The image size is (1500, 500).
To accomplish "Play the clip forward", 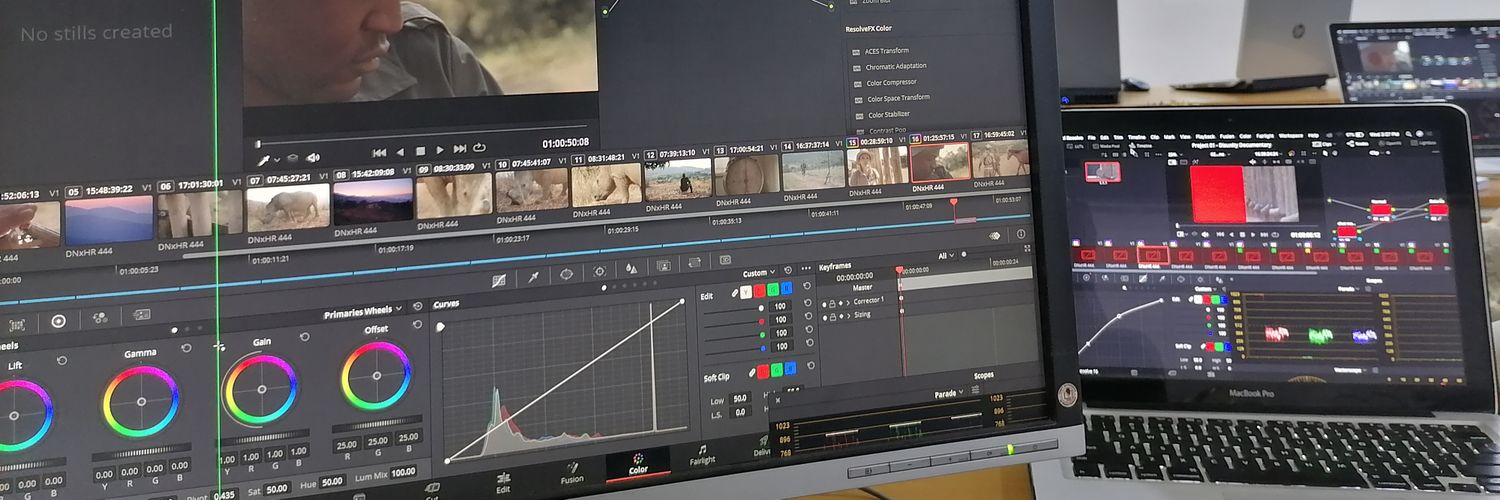I will (x=440, y=150).
